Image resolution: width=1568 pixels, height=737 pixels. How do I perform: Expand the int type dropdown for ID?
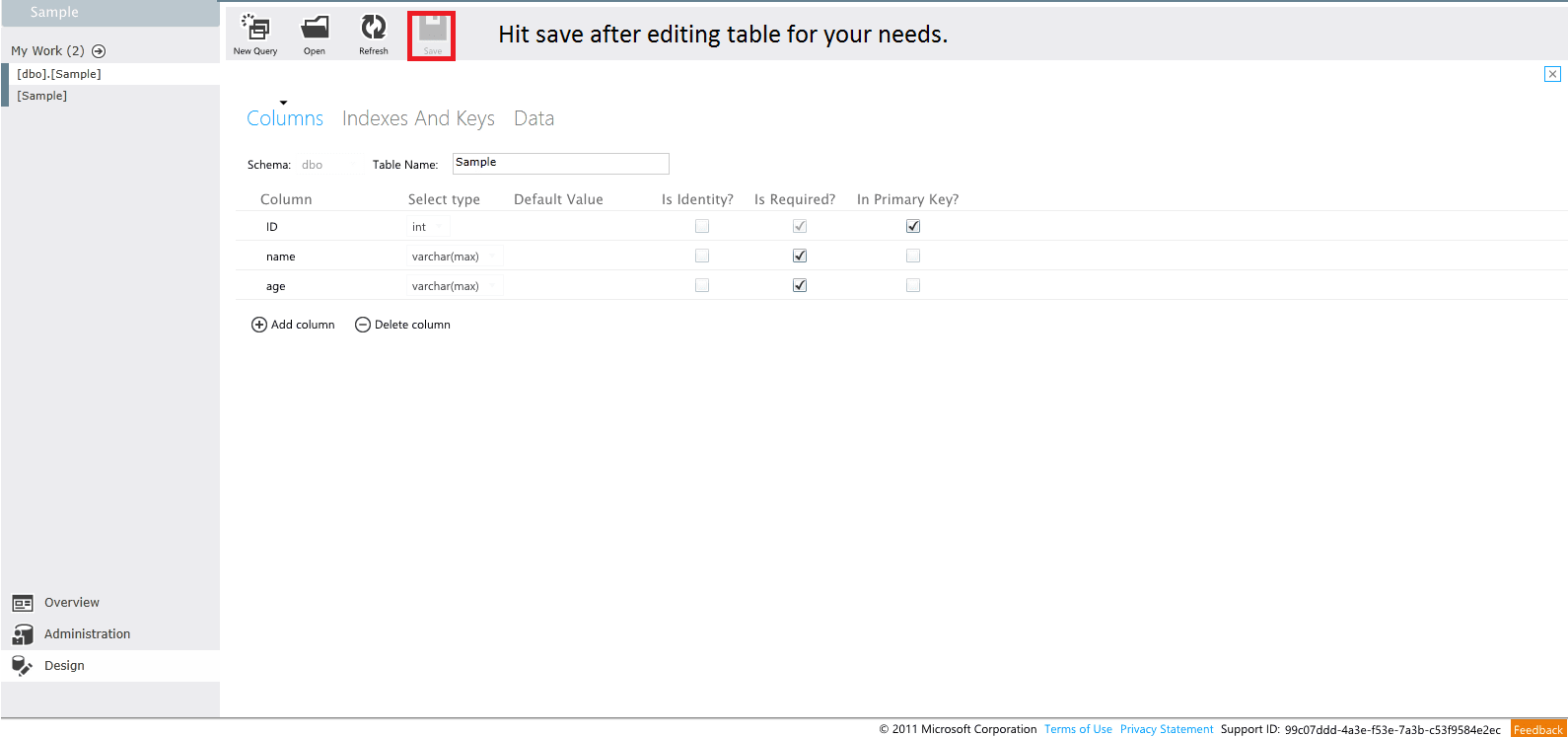point(439,227)
